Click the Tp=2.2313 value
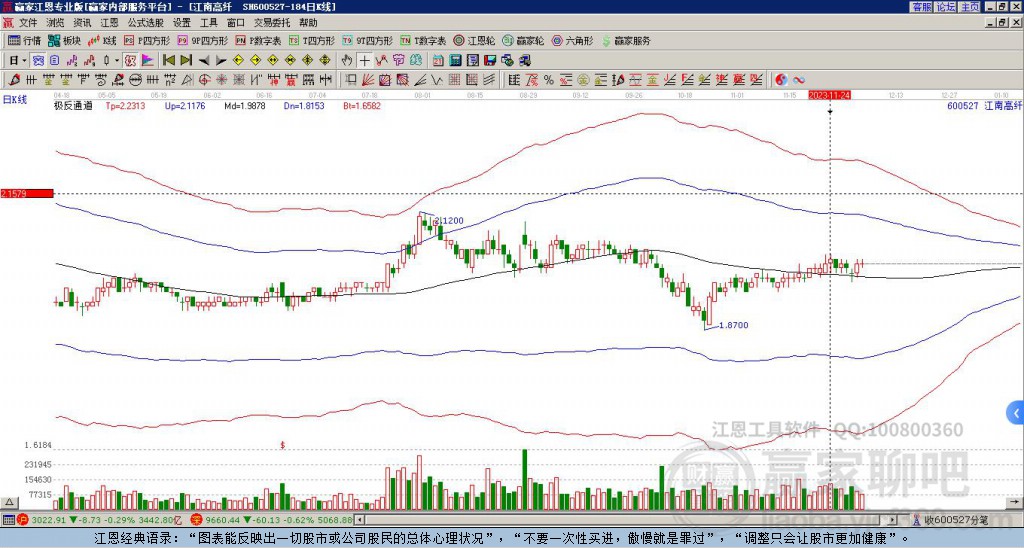 [125, 105]
